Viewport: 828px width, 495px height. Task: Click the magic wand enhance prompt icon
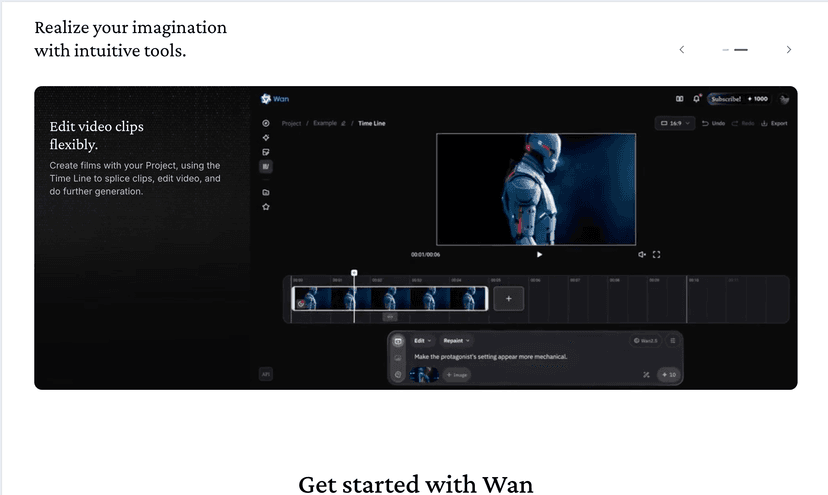(x=646, y=375)
